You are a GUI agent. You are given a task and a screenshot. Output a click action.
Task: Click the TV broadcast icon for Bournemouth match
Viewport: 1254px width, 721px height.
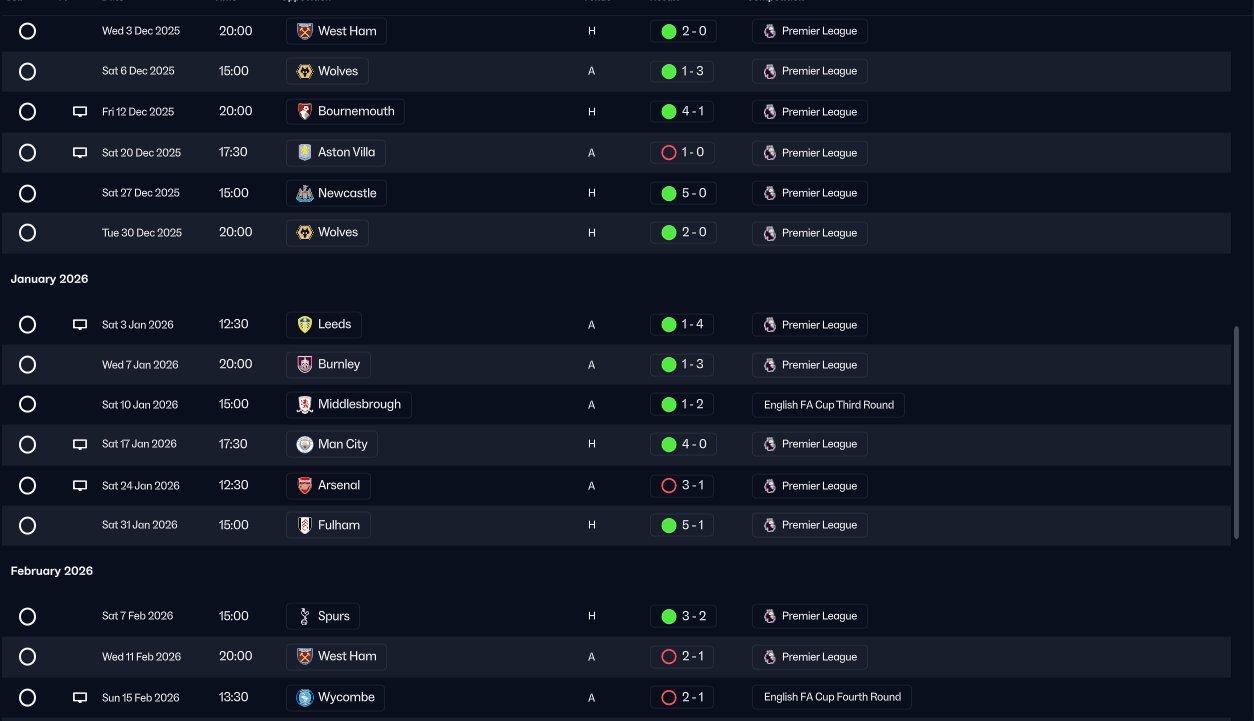tap(80, 112)
